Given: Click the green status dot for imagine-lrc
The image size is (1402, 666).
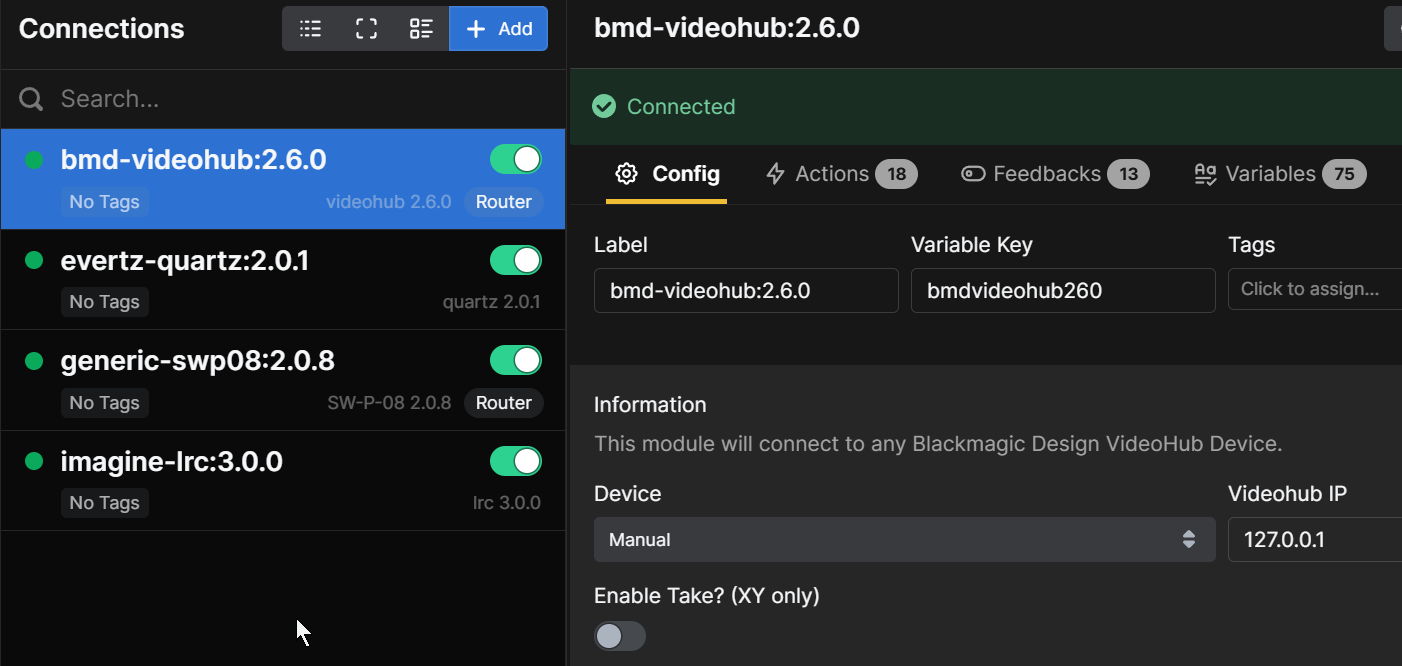Looking at the screenshot, I should 34,461.
